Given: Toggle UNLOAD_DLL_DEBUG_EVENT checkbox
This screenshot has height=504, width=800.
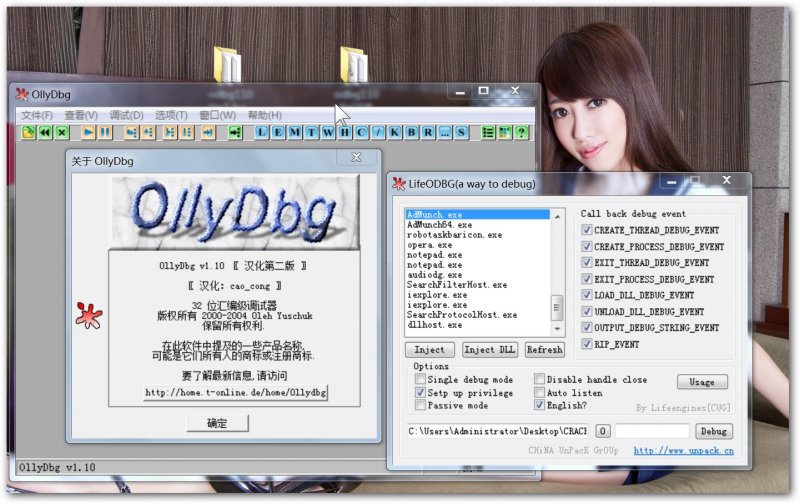Looking at the screenshot, I should click(x=587, y=311).
